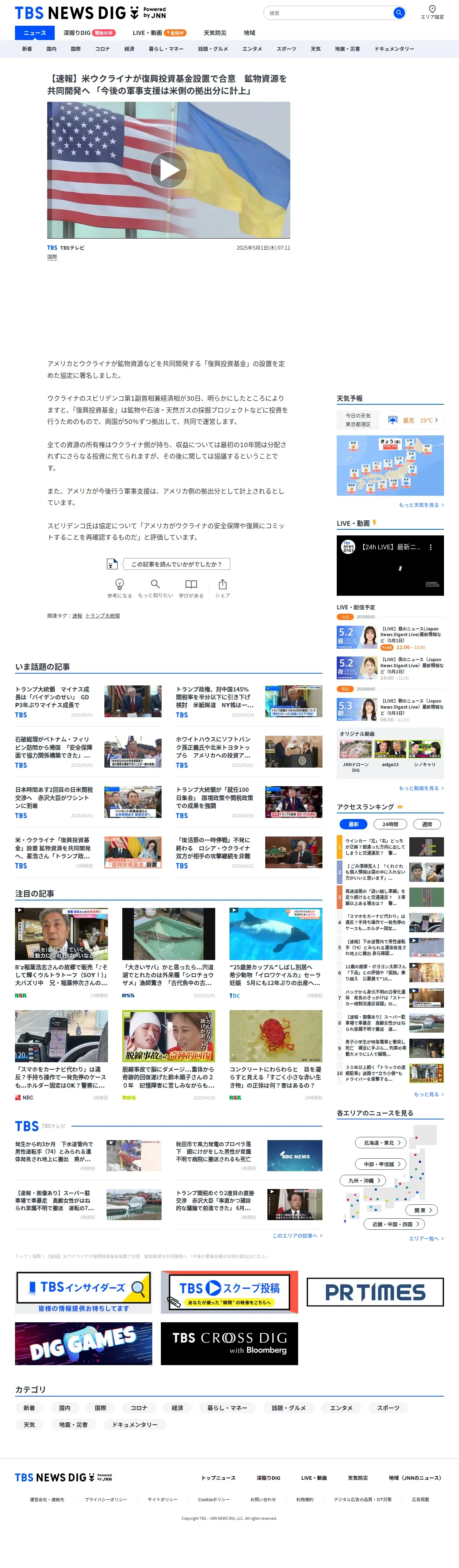Image resolution: width=459 pixels, height=1568 pixels.
Task: Click もっと動画を見る link
Action: tap(421, 788)
